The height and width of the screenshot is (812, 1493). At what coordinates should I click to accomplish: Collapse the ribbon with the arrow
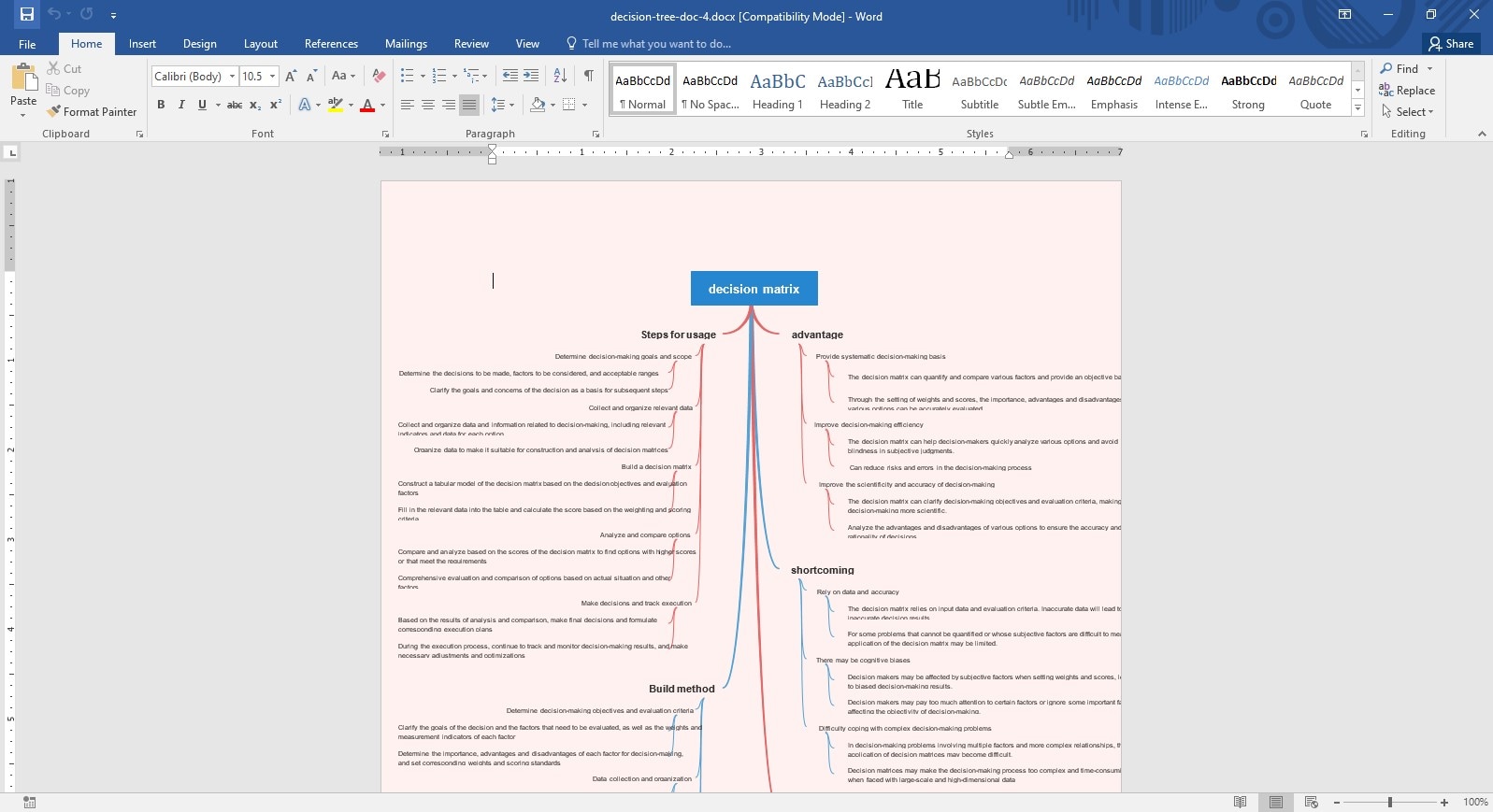[1481, 135]
